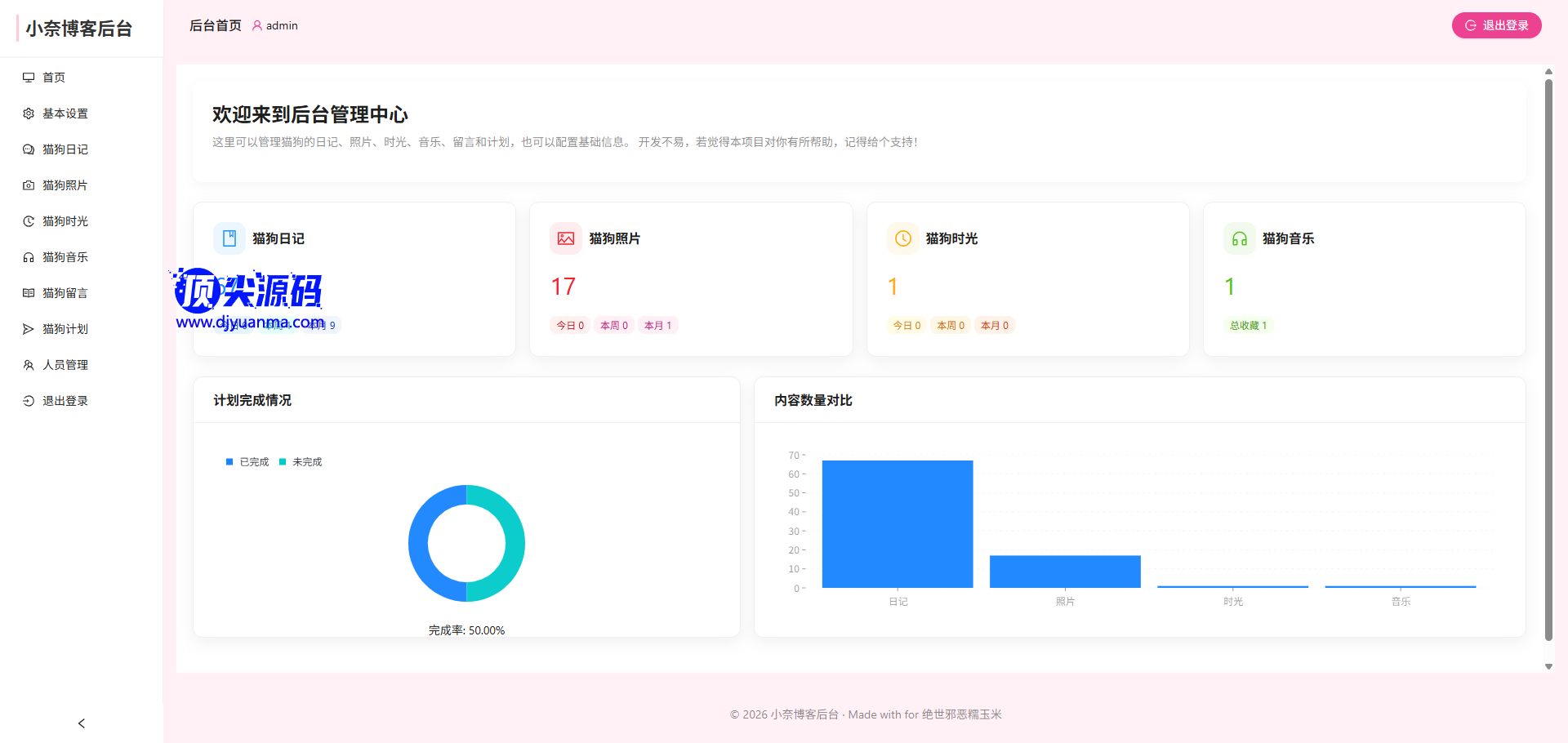
Task: Click the camera icon beside 猫狗照片 in sidebar
Action: coord(29,185)
